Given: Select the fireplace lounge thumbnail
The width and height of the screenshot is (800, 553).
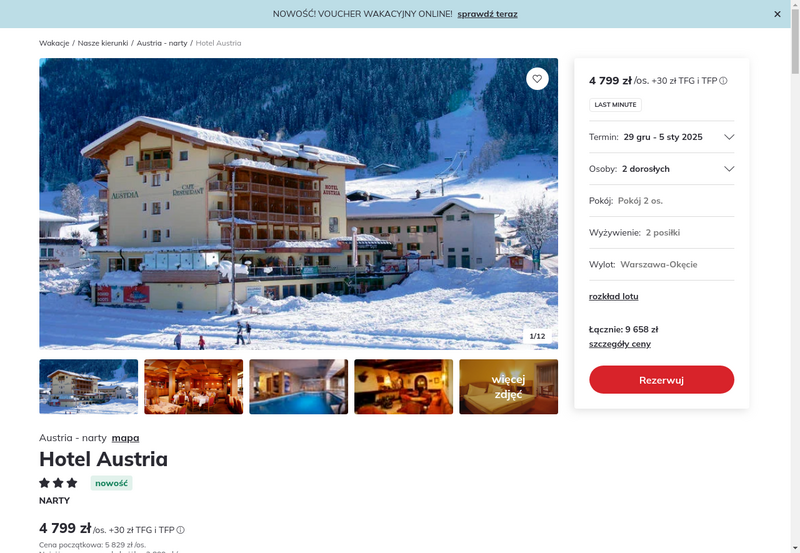Looking at the screenshot, I should [x=404, y=387].
